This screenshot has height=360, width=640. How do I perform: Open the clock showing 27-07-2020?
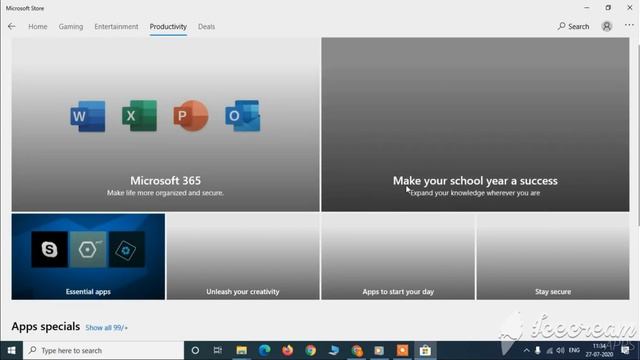pos(599,351)
